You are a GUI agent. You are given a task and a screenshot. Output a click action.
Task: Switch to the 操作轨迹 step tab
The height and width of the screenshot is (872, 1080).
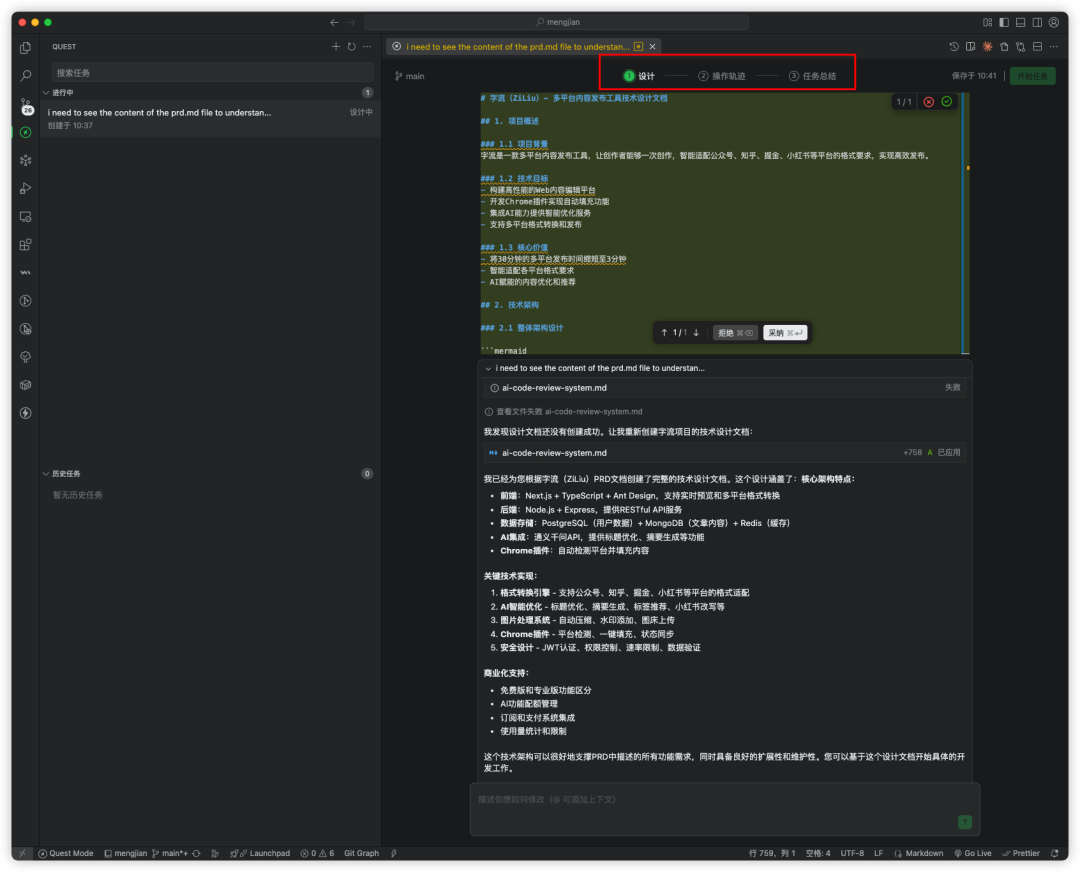coord(721,76)
